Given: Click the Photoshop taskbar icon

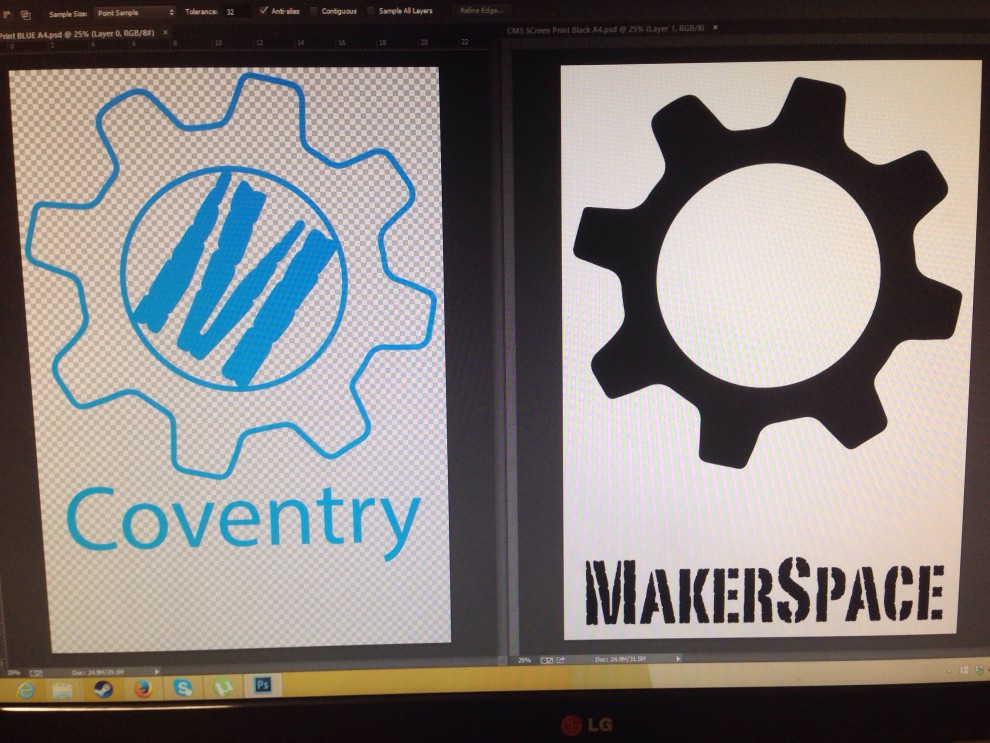Looking at the screenshot, I should point(263,684).
